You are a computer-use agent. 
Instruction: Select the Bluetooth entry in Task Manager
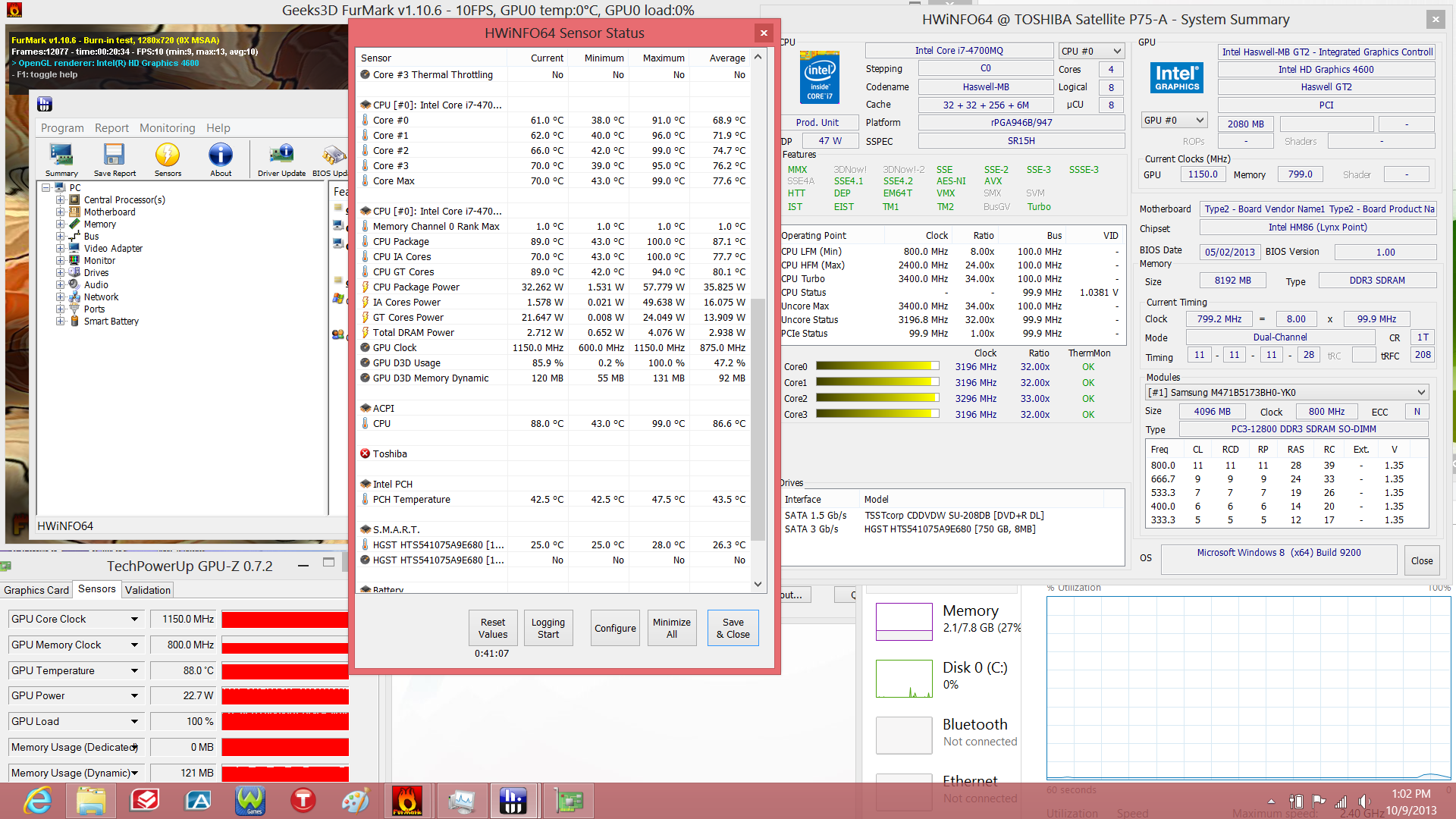947,735
